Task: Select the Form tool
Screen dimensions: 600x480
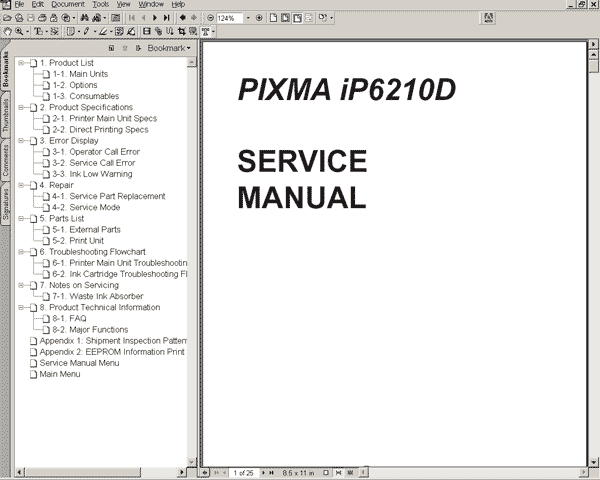Action: (193, 31)
